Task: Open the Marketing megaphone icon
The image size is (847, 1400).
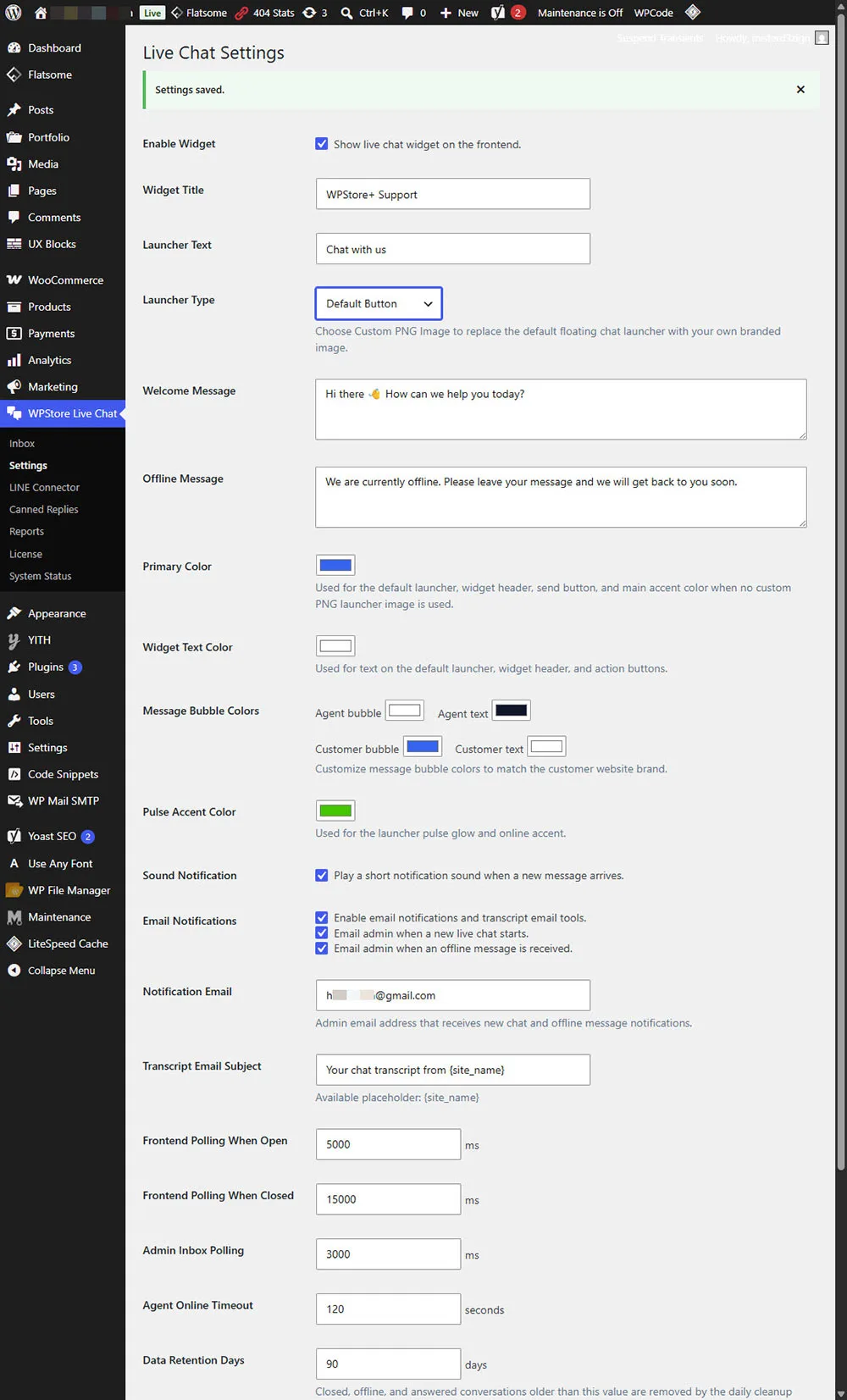Action: (x=14, y=387)
